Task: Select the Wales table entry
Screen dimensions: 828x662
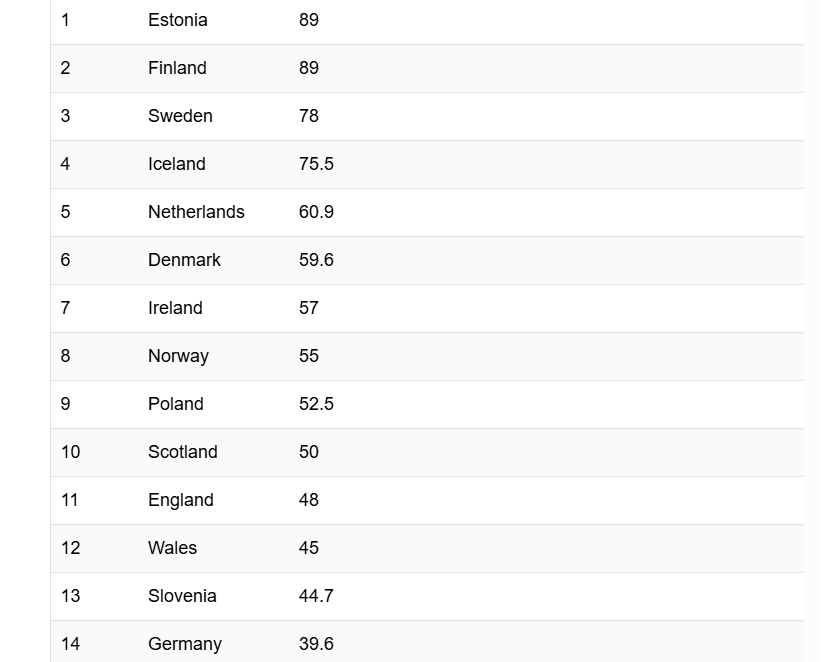Action: pyautogui.click(x=173, y=548)
